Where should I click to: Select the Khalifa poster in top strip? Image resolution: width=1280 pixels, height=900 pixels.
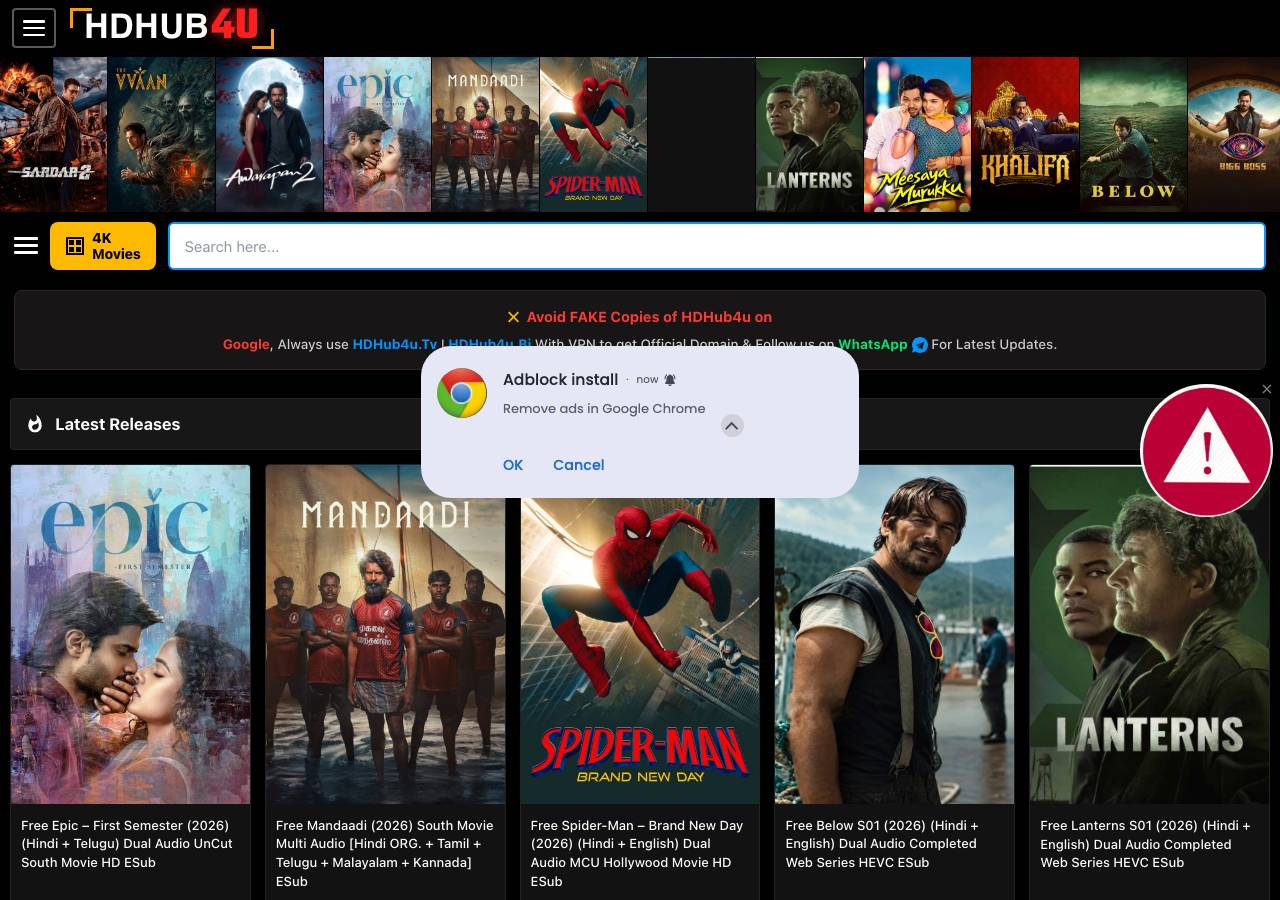(1025, 134)
